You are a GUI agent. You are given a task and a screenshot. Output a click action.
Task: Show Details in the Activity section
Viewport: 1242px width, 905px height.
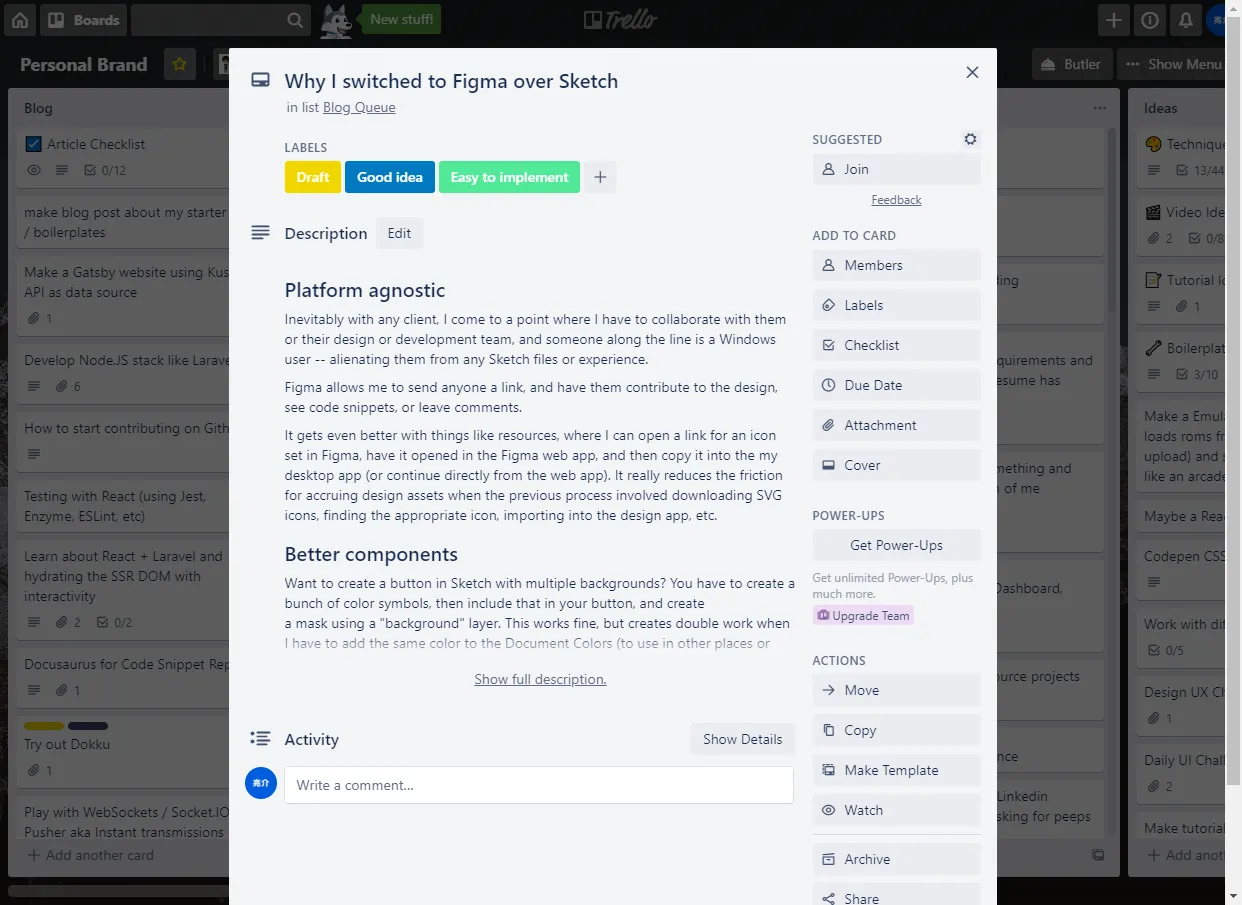click(x=742, y=739)
